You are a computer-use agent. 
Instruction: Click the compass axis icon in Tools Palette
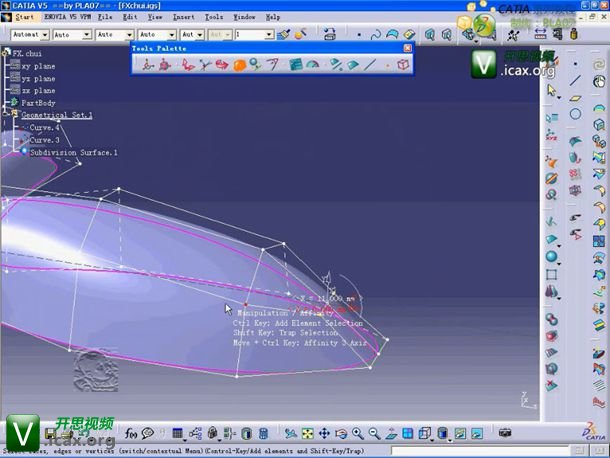click(x=147, y=65)
